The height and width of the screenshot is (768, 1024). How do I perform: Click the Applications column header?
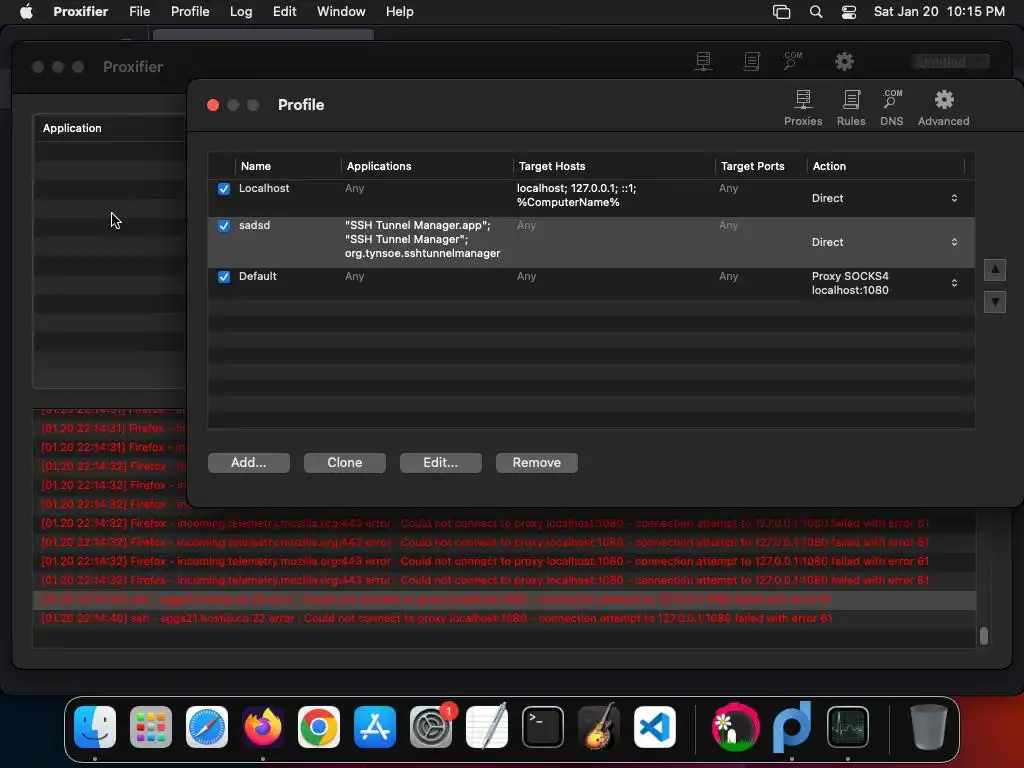(427, 167)
